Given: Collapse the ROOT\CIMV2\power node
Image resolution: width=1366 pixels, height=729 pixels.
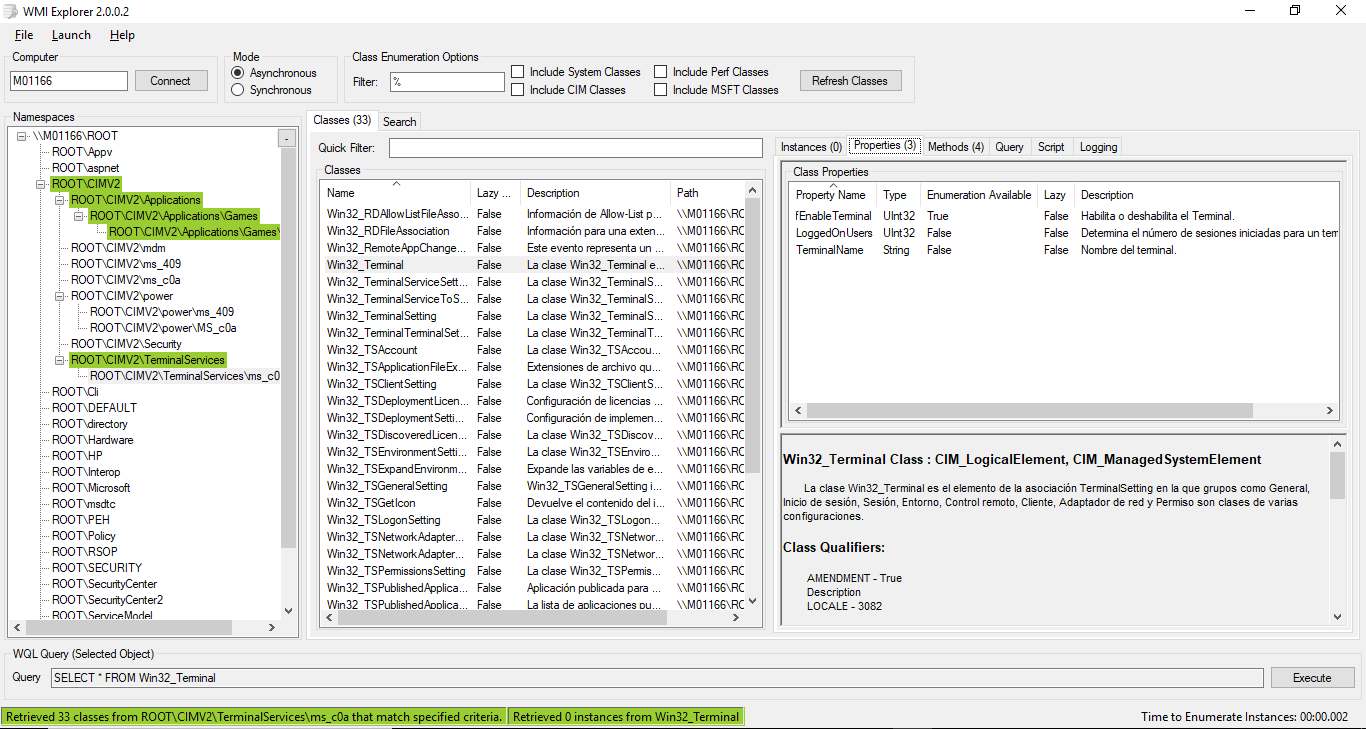Looking at the screenshot, I should tap(60, 296).
